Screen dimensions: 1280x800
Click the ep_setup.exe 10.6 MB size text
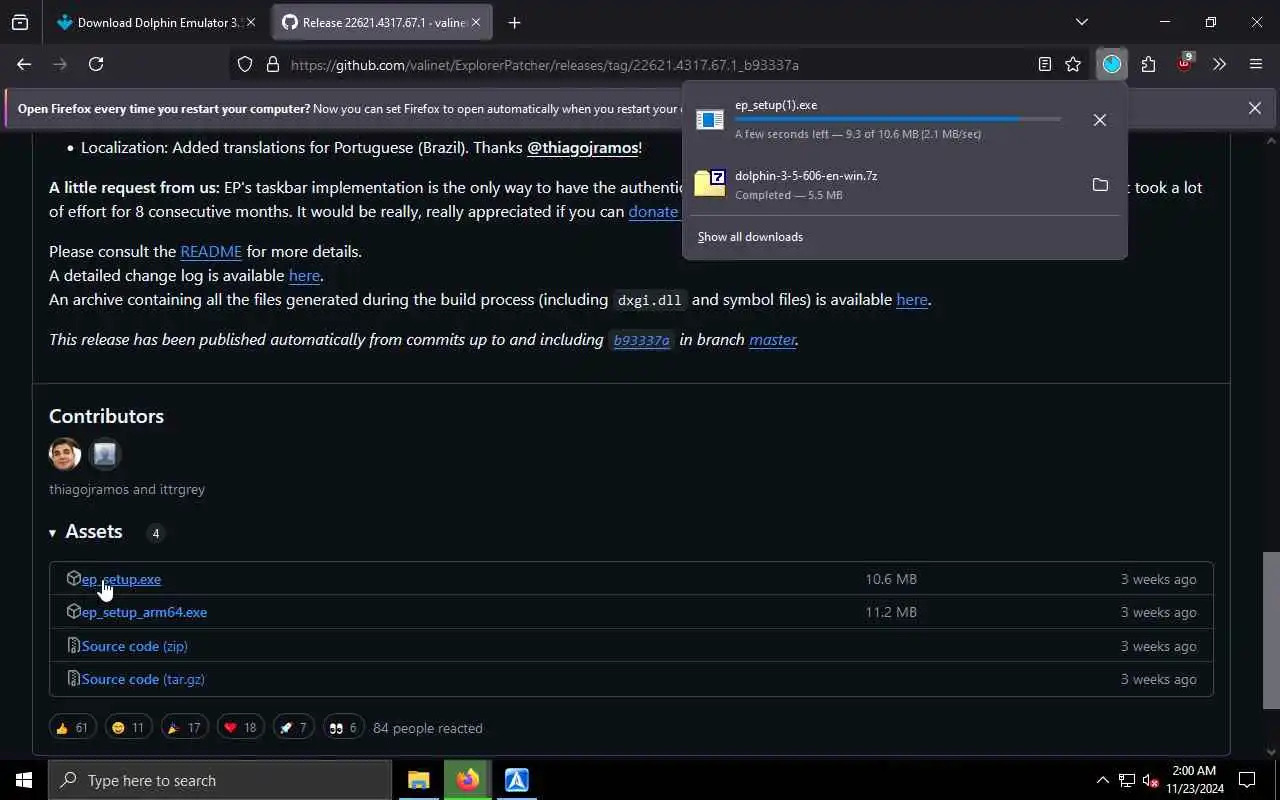click(891, 579)
